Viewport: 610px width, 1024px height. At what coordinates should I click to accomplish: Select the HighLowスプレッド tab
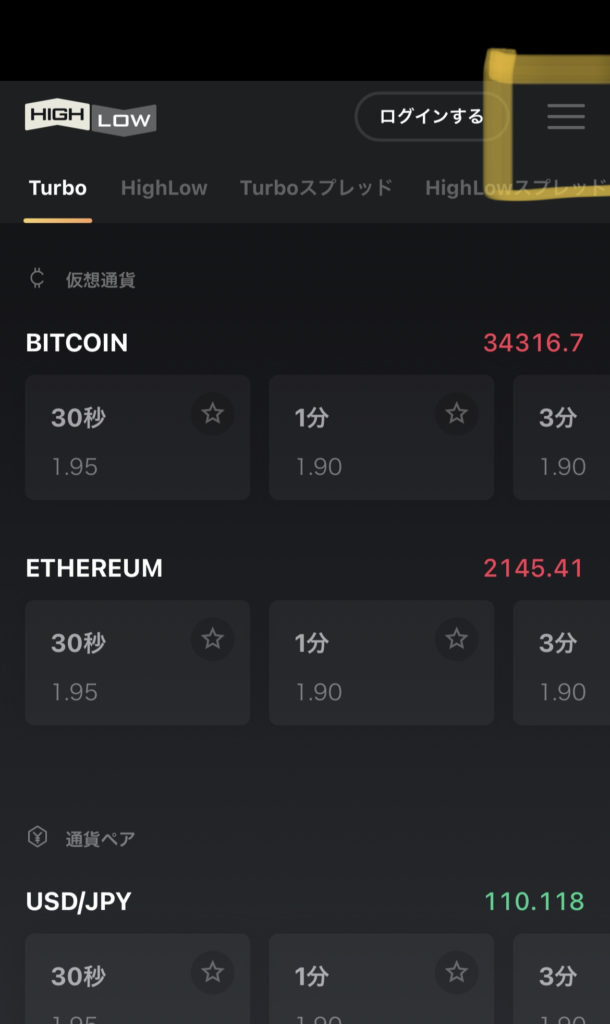point(515,188)
